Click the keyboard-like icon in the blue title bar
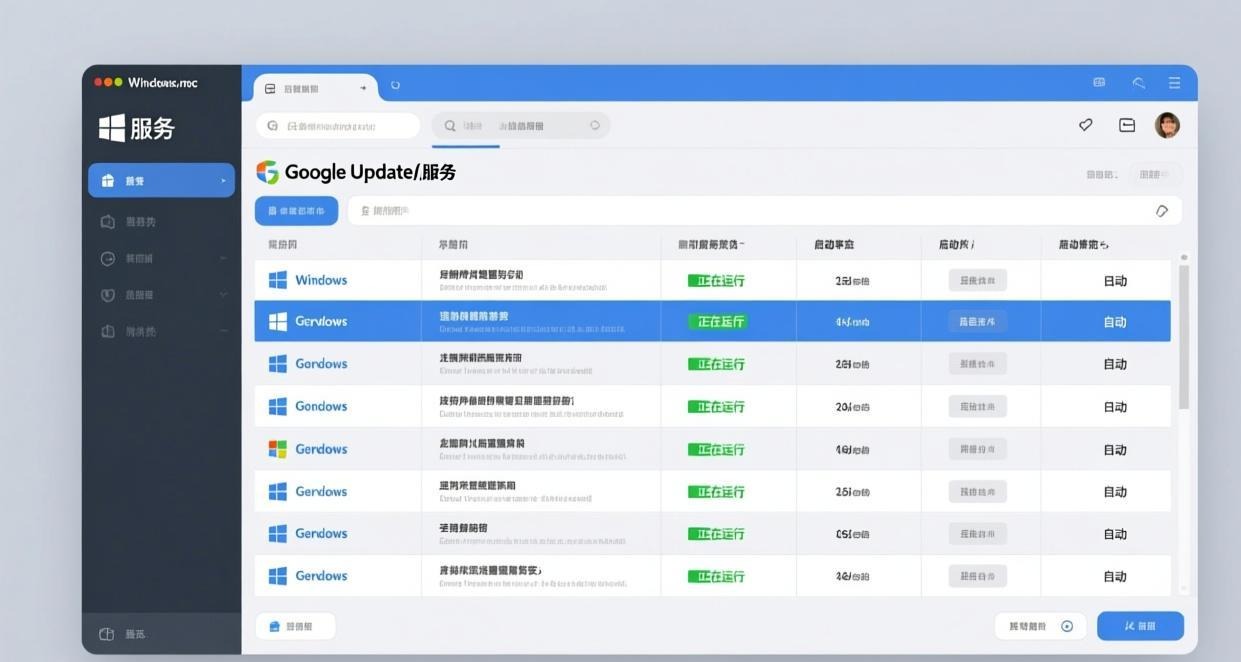1241x662 pixels. click(x=1099, y=82)
